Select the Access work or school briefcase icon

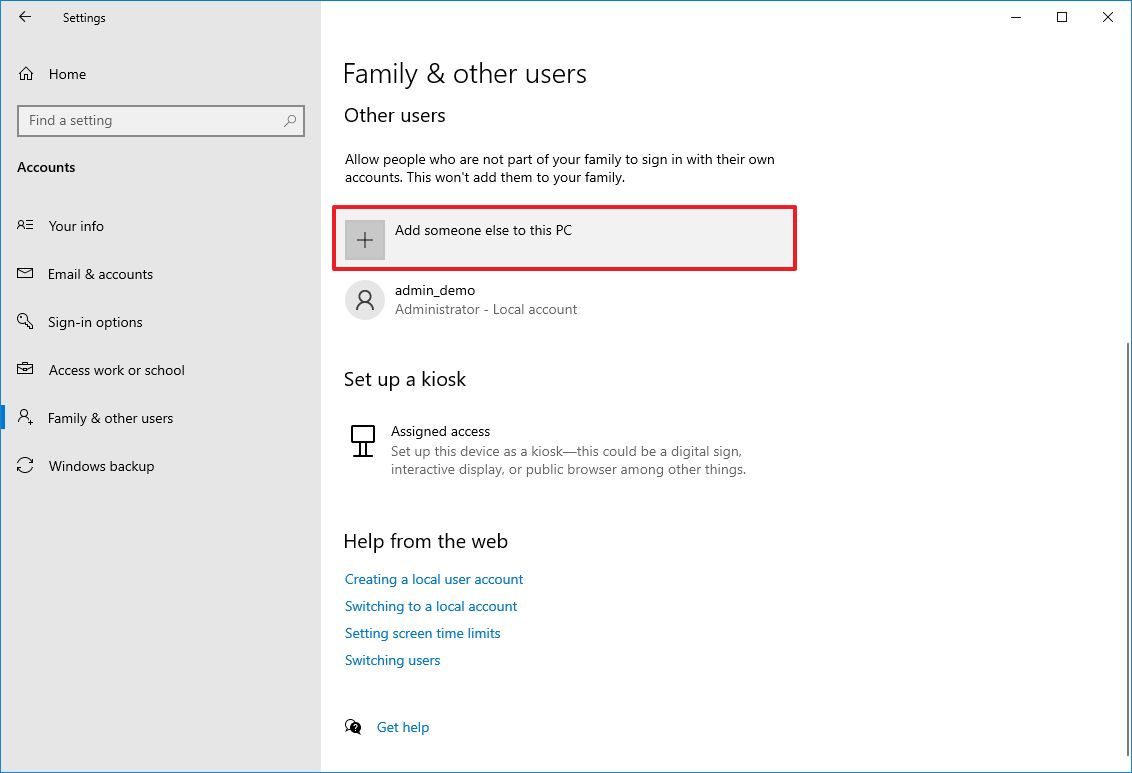[24, 370]
